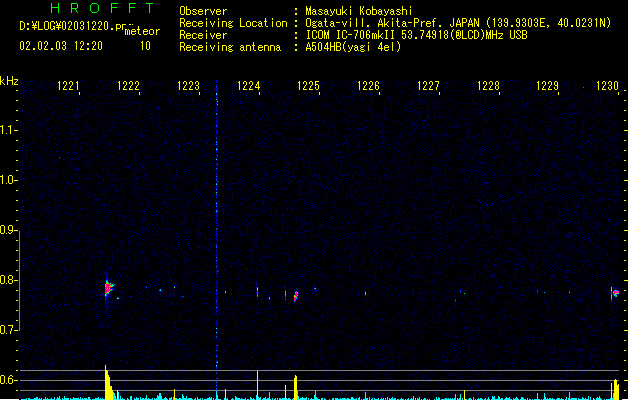Image resolution: width=629 pixels, height=400 pixels.
Task: Click the 0.9 kHz frequency tick label
Action: coord(8,230)
